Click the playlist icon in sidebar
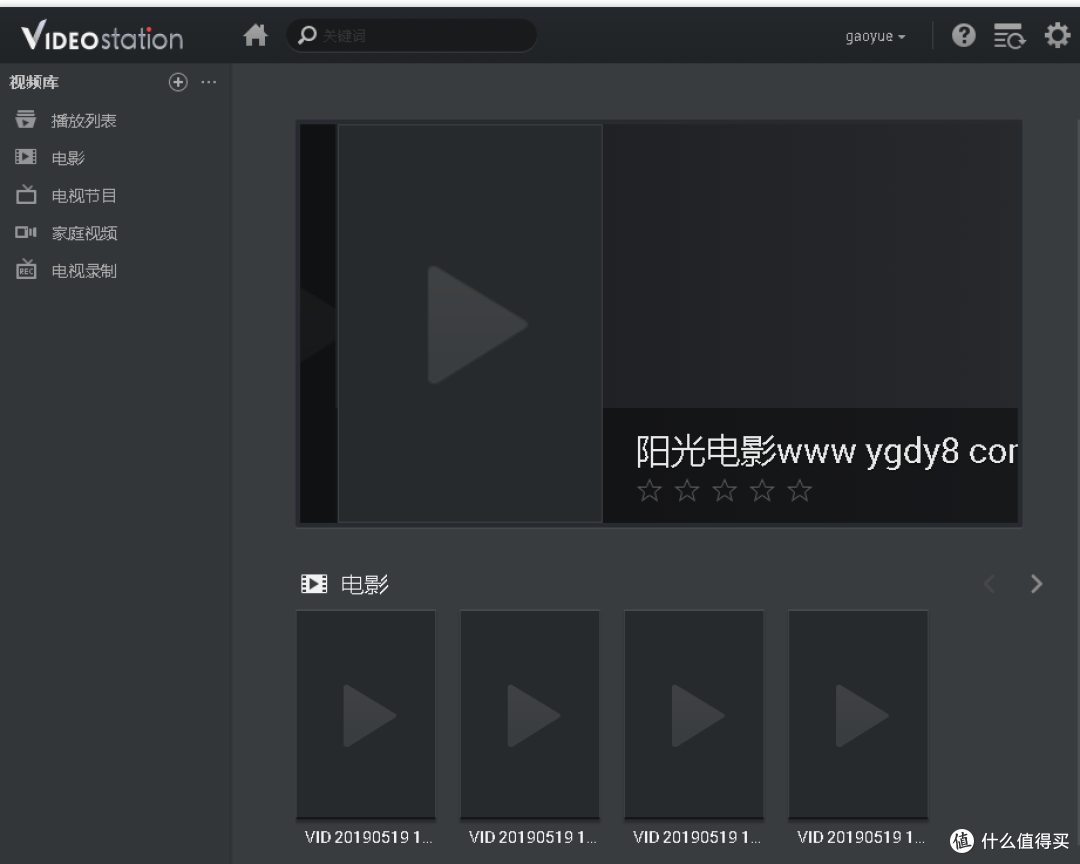This screenshot has height=864, width=1080. [x=25, y=119]
